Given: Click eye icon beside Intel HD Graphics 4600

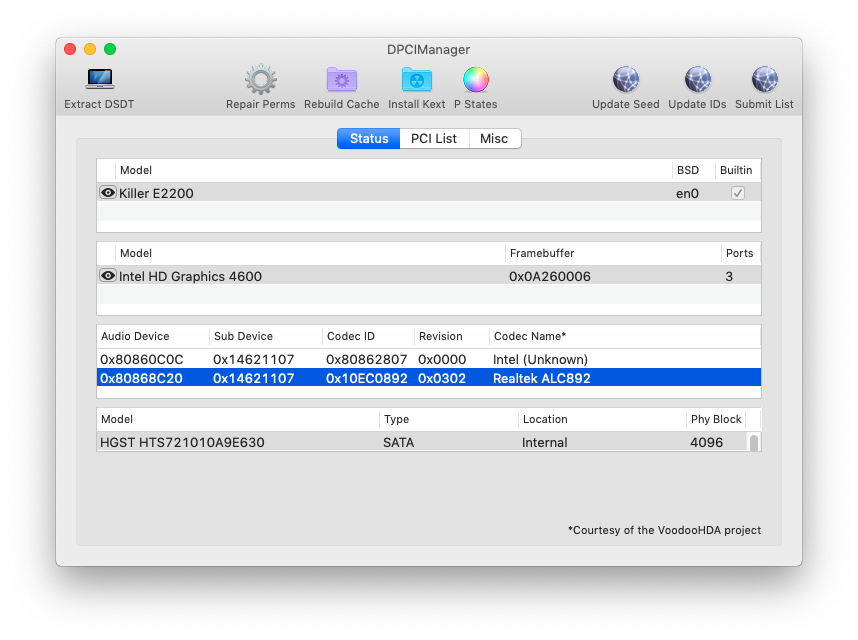Looking at the screenshot, I should coord(108,276).
